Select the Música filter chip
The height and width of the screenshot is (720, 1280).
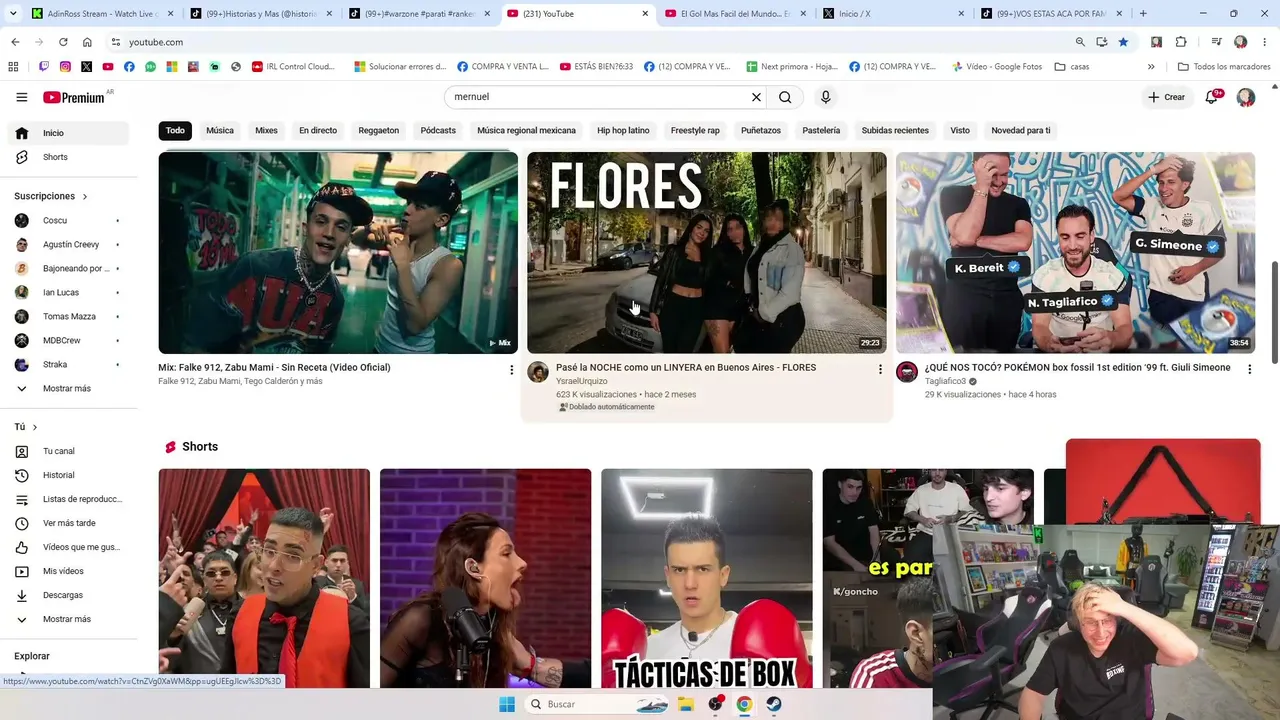coord(220,130)
